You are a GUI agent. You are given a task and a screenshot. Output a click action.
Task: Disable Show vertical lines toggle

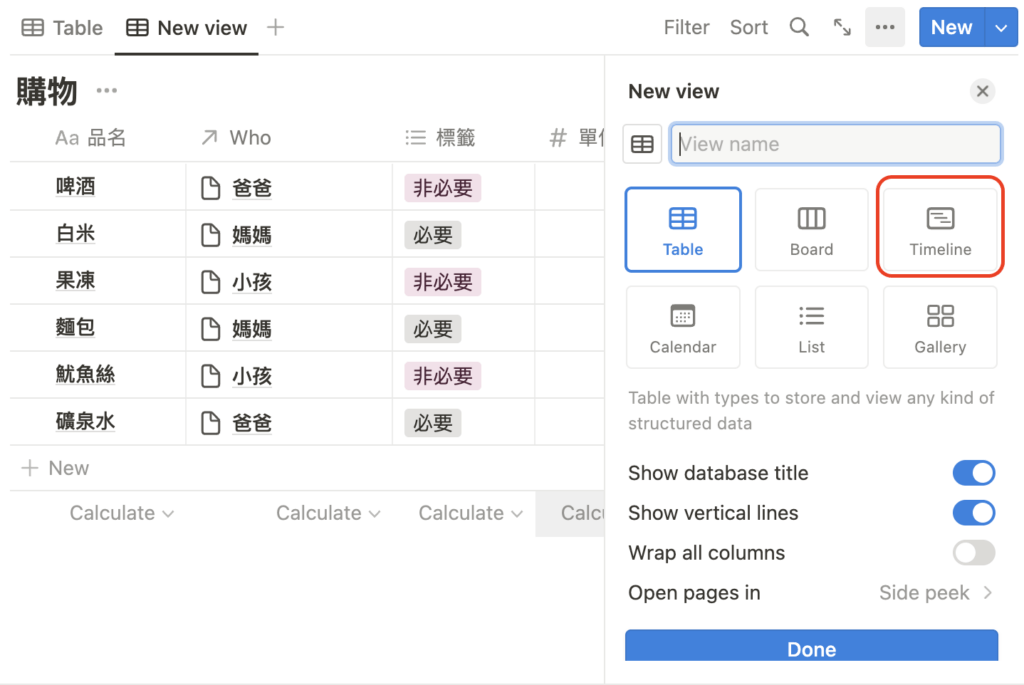coord(973,513)
